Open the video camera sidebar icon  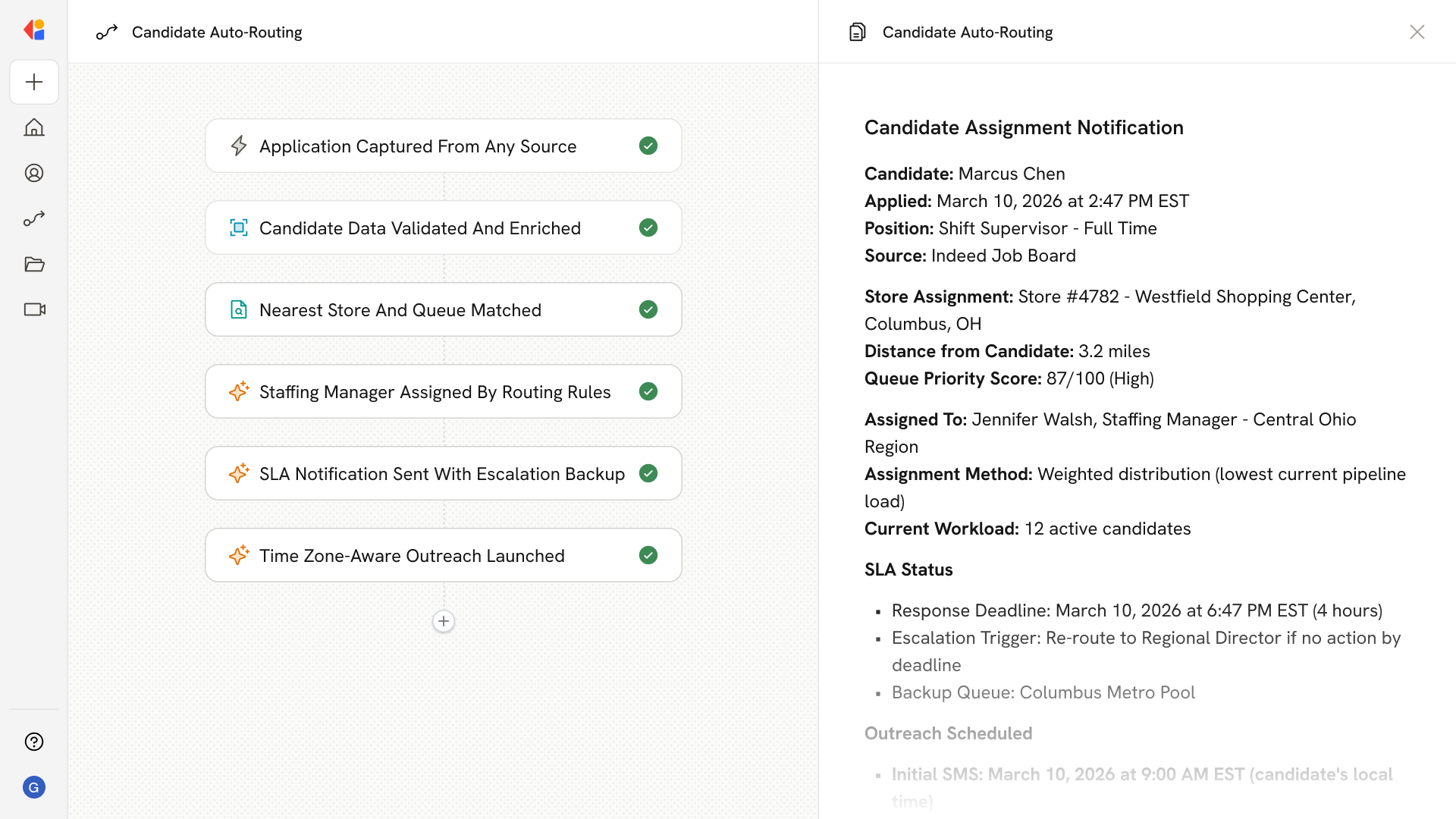[x=34, y=309]
